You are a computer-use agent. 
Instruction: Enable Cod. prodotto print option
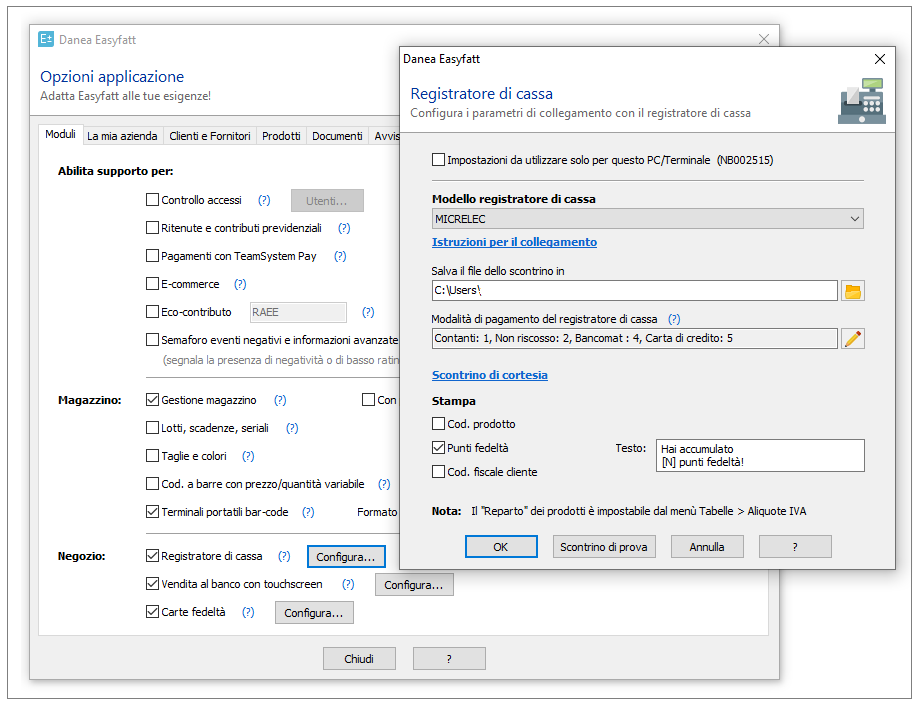[438, 424]
